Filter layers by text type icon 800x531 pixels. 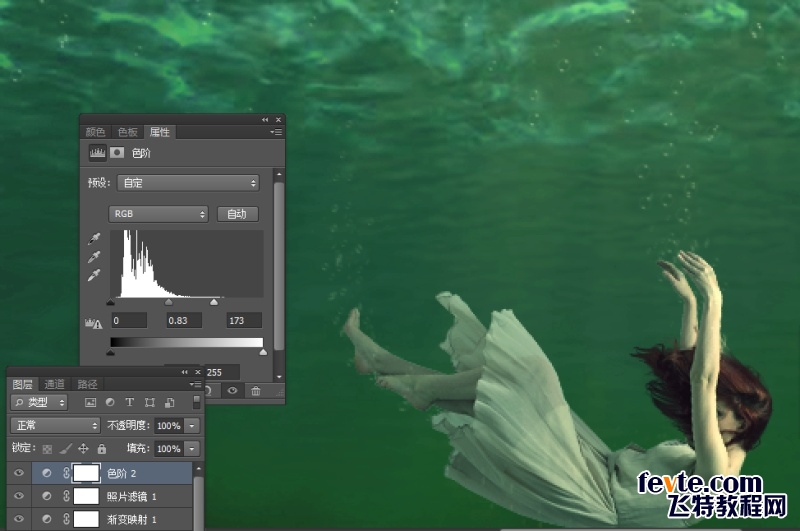pyautogui.click(x=130, y=402)
